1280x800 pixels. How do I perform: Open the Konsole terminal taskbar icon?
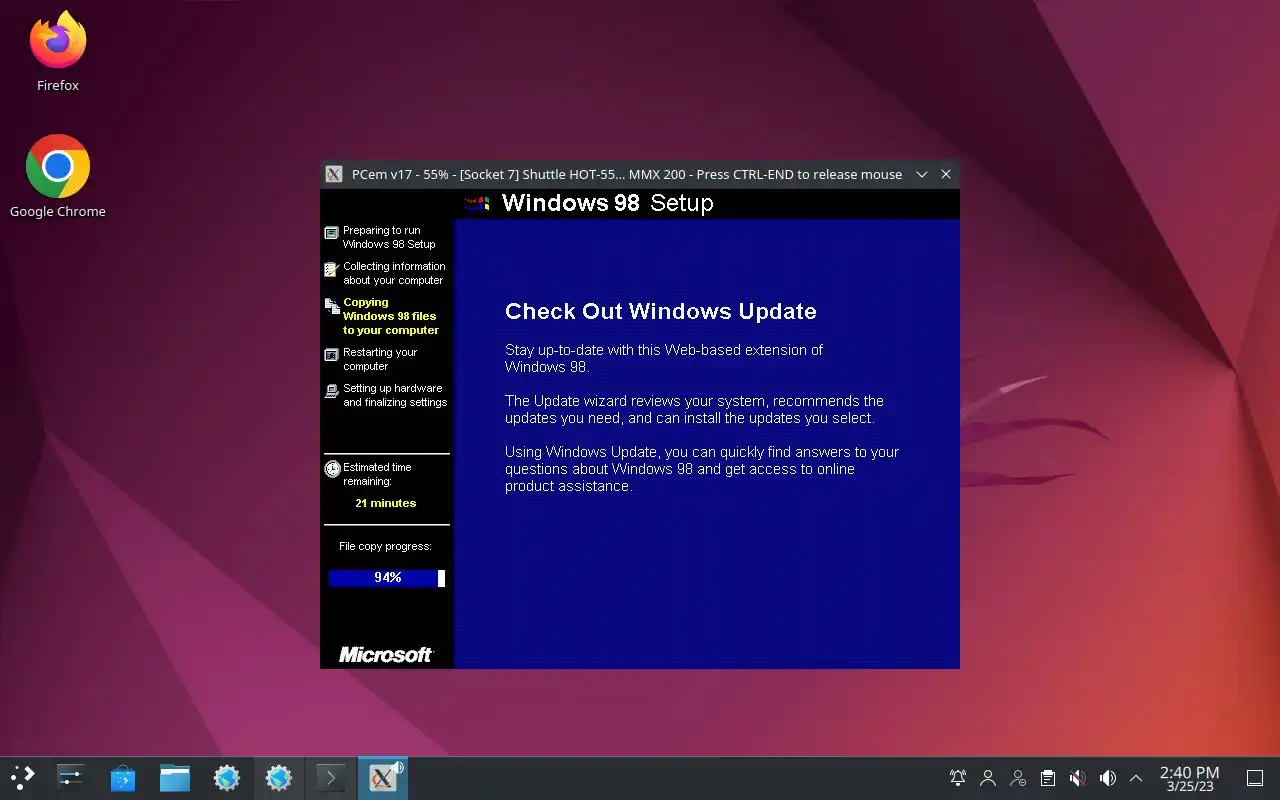pyautogui.click(x=331, y=778)
